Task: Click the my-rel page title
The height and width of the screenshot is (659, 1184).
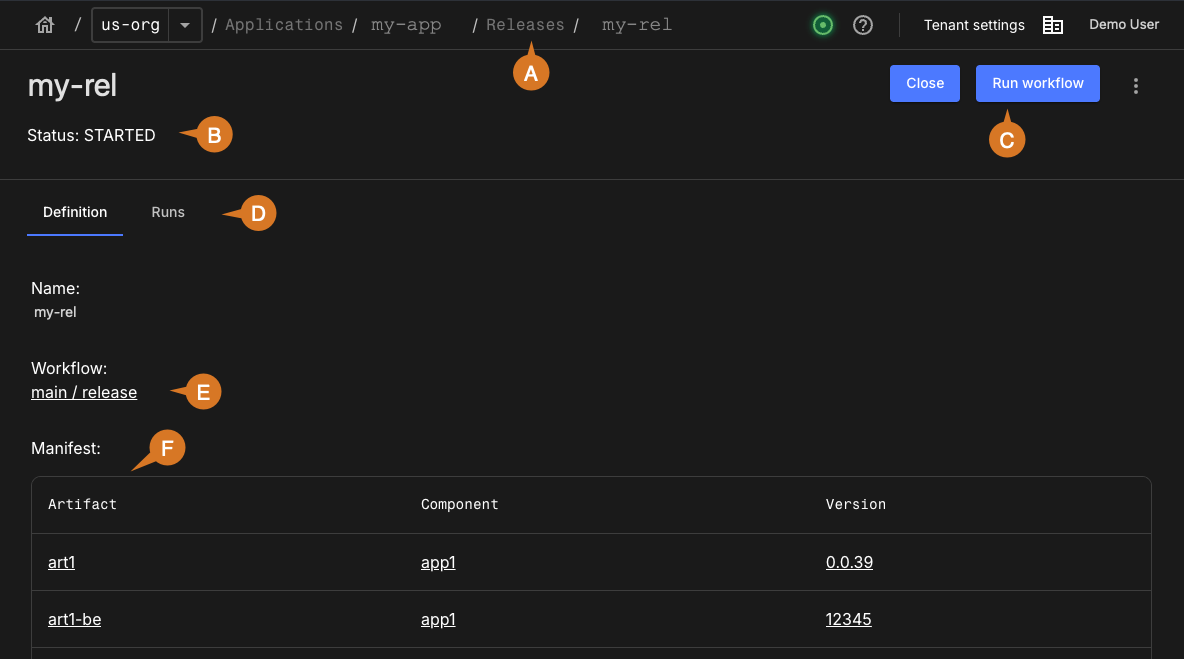Action: point(72,86)
